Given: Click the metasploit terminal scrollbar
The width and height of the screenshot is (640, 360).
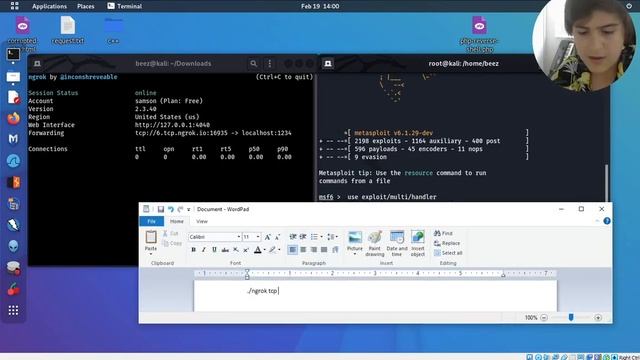Looking at the screenshot, I should click(x=607, y=182).
